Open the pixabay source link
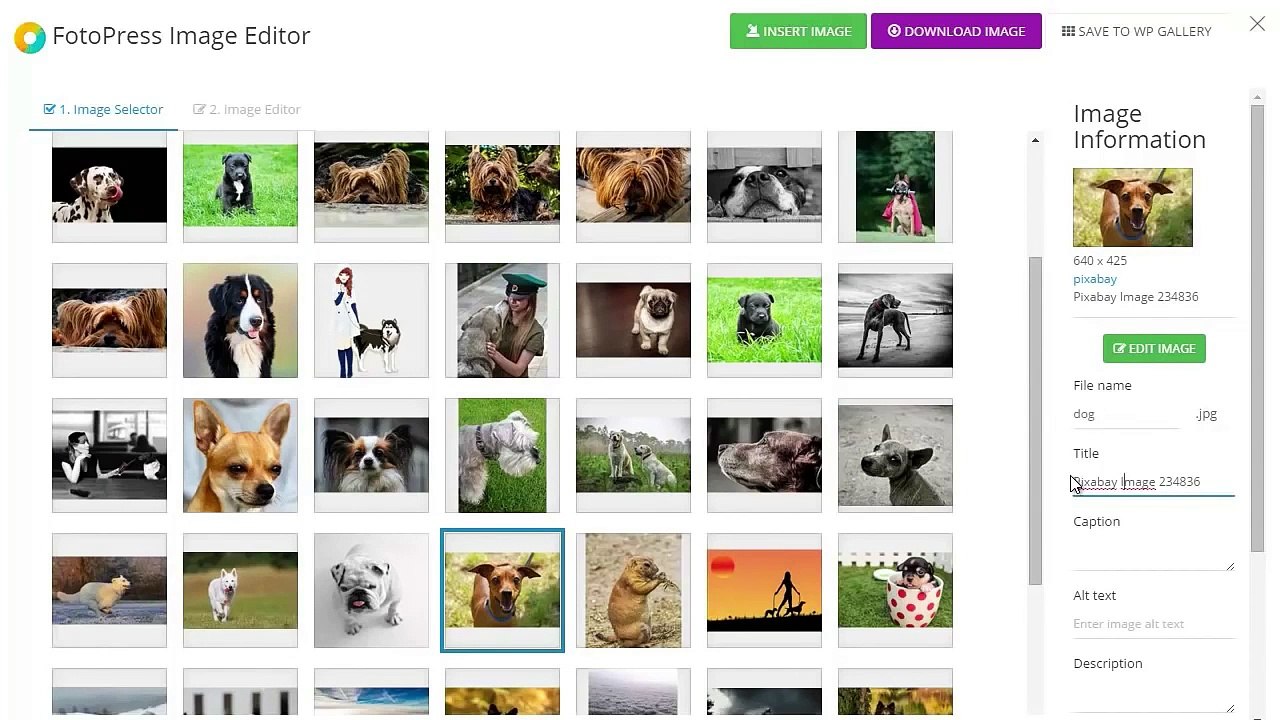This screenshot has height=720, width=1280. pyautogui.click(x=1095, y=279)
